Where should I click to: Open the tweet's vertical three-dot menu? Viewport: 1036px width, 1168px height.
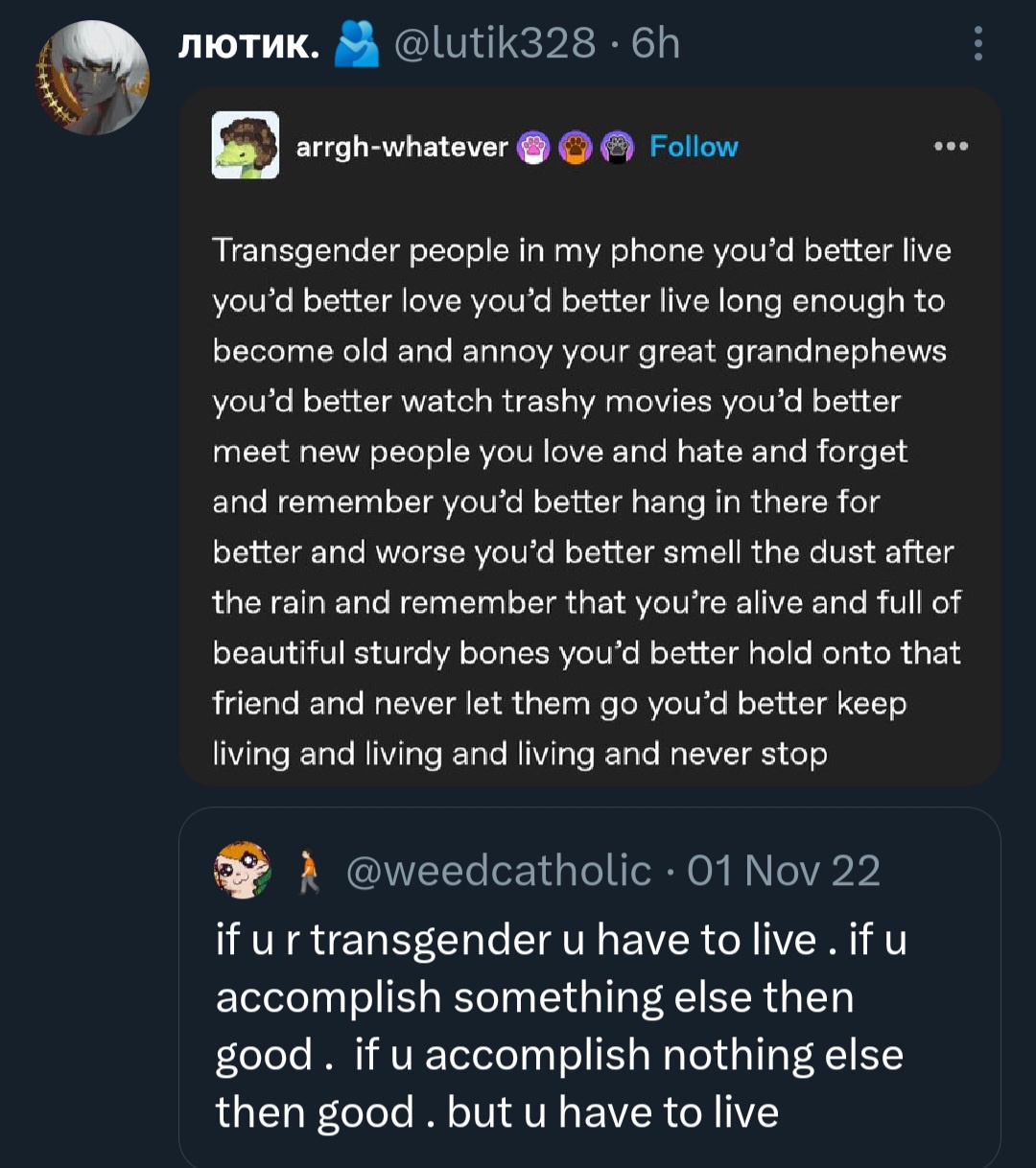(x=977, y=44)
